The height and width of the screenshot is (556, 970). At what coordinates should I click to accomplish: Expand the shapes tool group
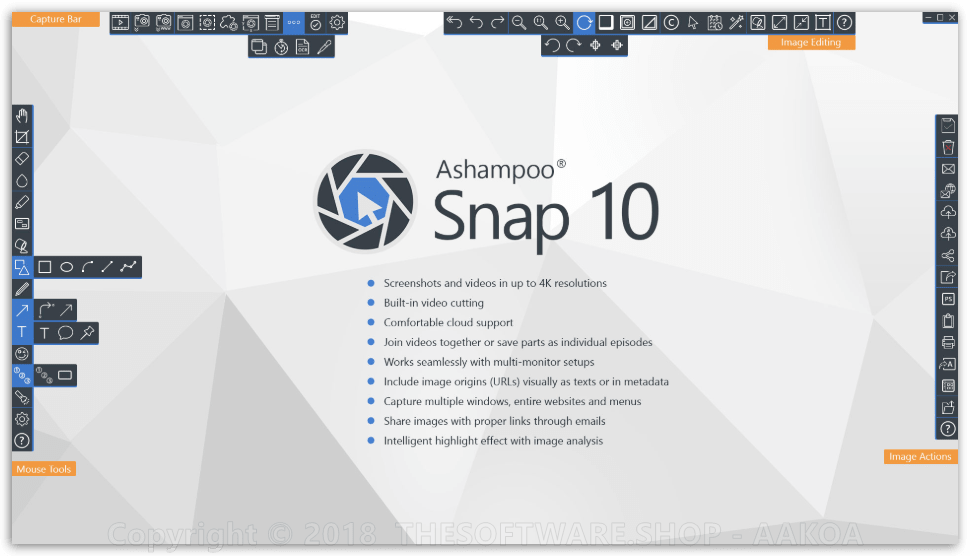[22, 267]
